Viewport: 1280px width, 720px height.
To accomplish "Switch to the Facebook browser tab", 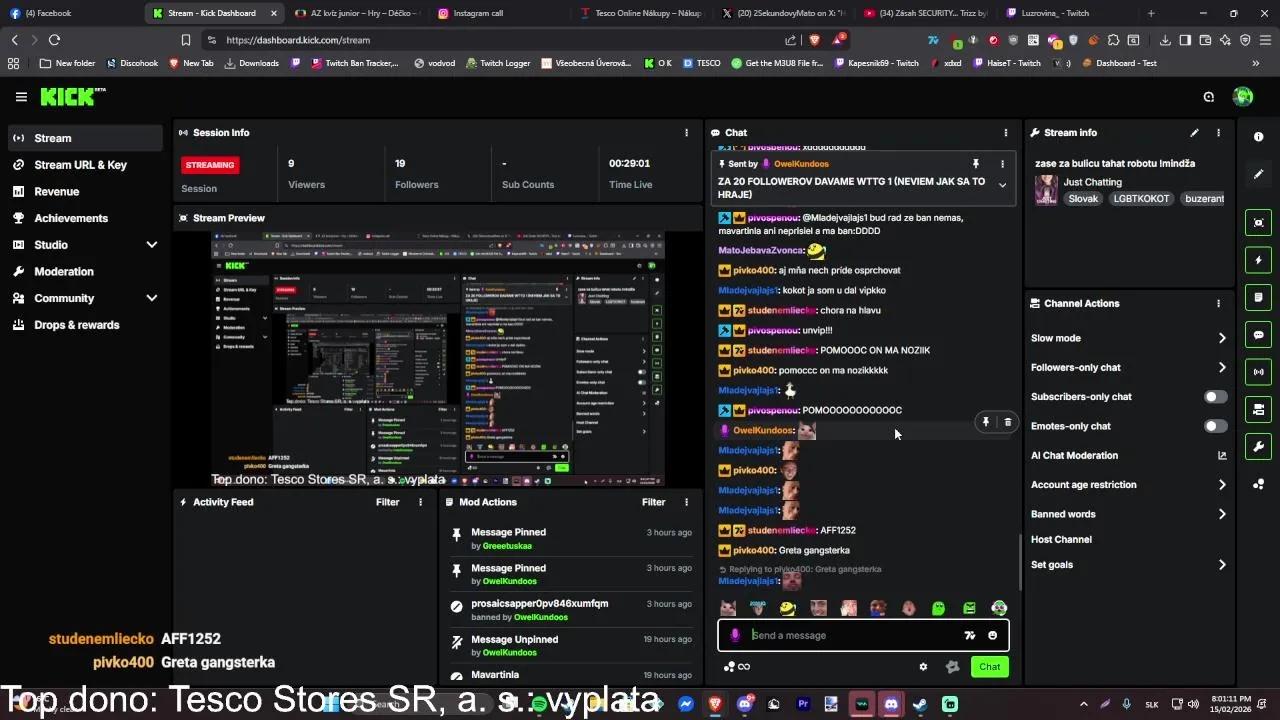I will [70, 13].
